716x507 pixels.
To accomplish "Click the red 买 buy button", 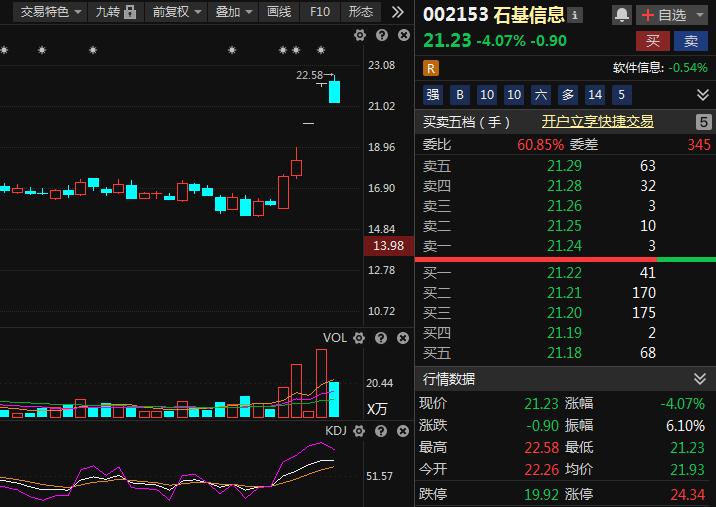I will pyautogui.click(x=653, y=41).
